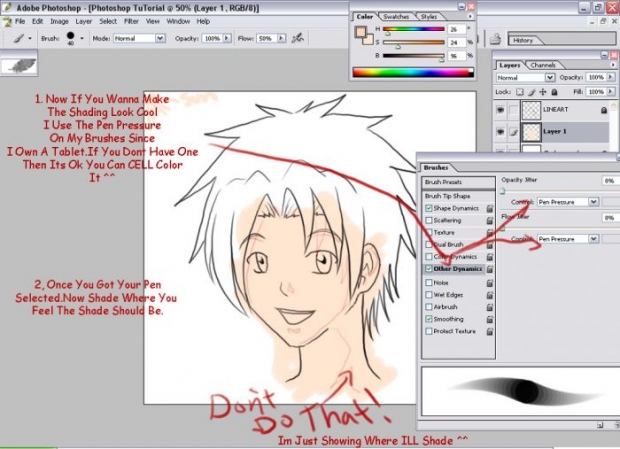
Task: Open the Help menu
Action: [203, 21]
